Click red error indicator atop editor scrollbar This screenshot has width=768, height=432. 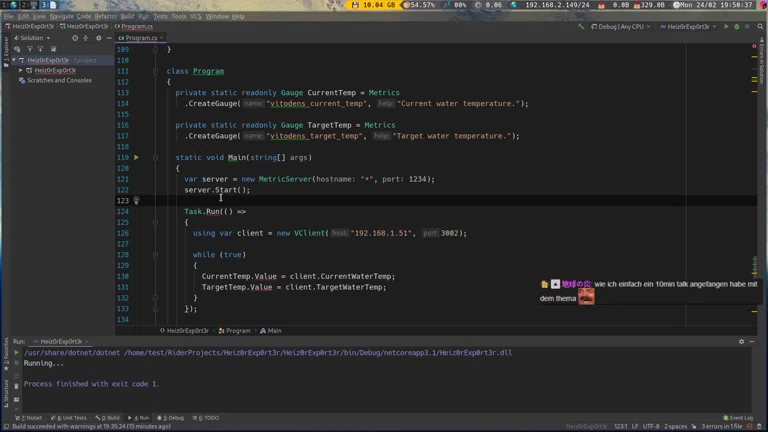coord(754,46)
